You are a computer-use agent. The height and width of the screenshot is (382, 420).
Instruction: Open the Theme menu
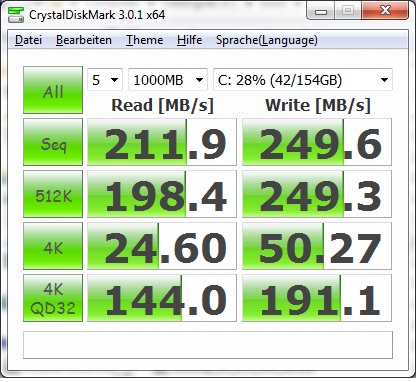pyautogui.click(x=144, y=40)
